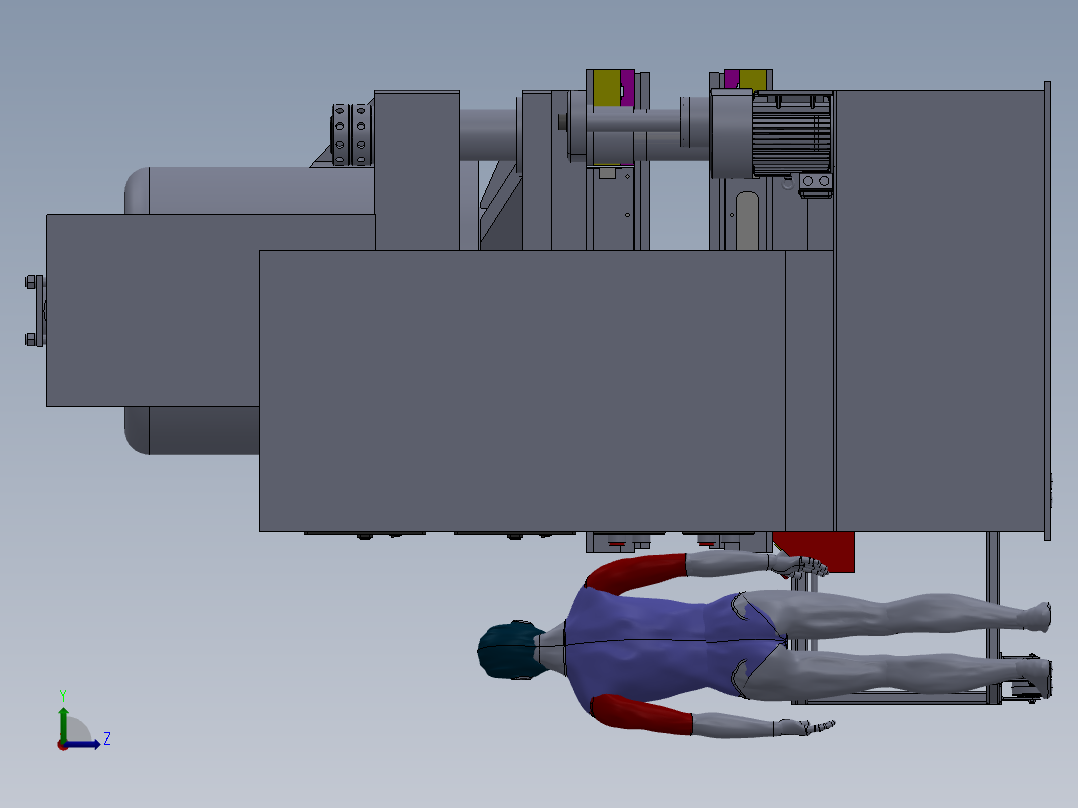Image resolution: width=1078 pixels, height=808 pixels.
Task: Click the blue Z axis arrow of triad
Action: (84, 744)
